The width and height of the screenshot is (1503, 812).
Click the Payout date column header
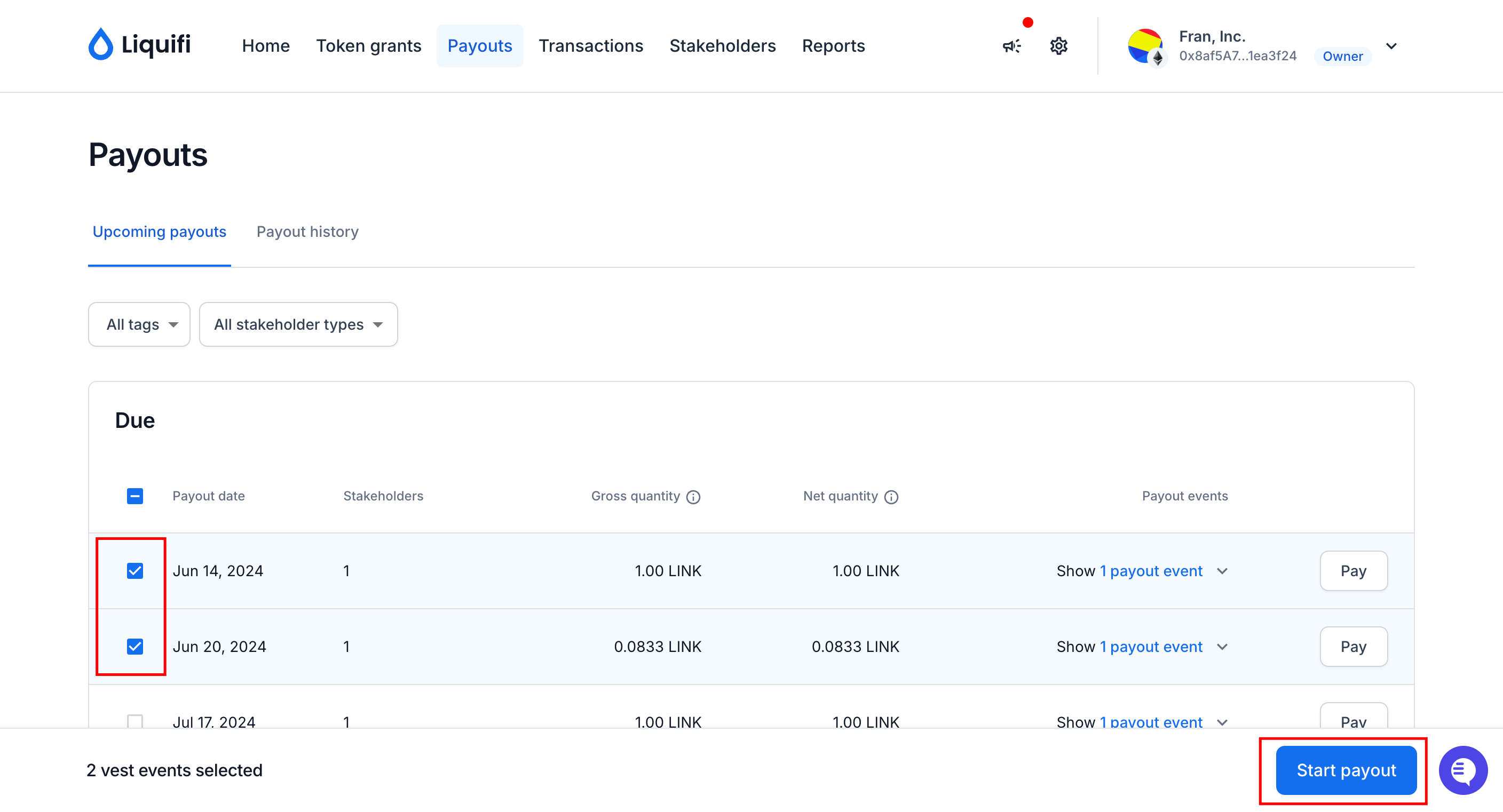(208, 496)
